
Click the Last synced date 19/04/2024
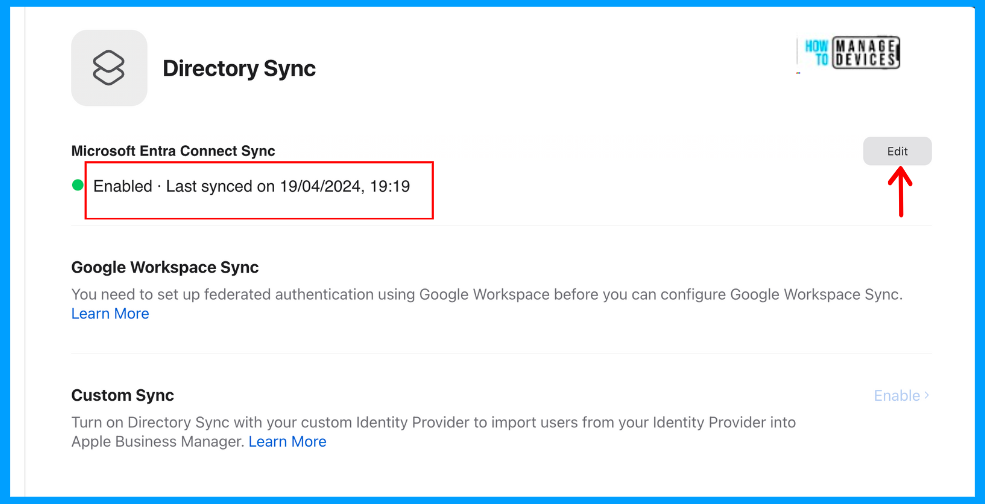[316, 186]
